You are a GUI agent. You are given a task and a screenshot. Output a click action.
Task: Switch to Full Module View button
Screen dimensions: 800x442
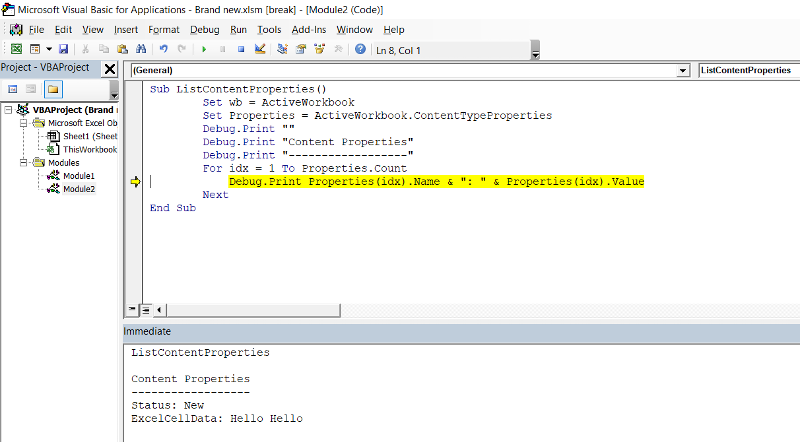(146, 309)
